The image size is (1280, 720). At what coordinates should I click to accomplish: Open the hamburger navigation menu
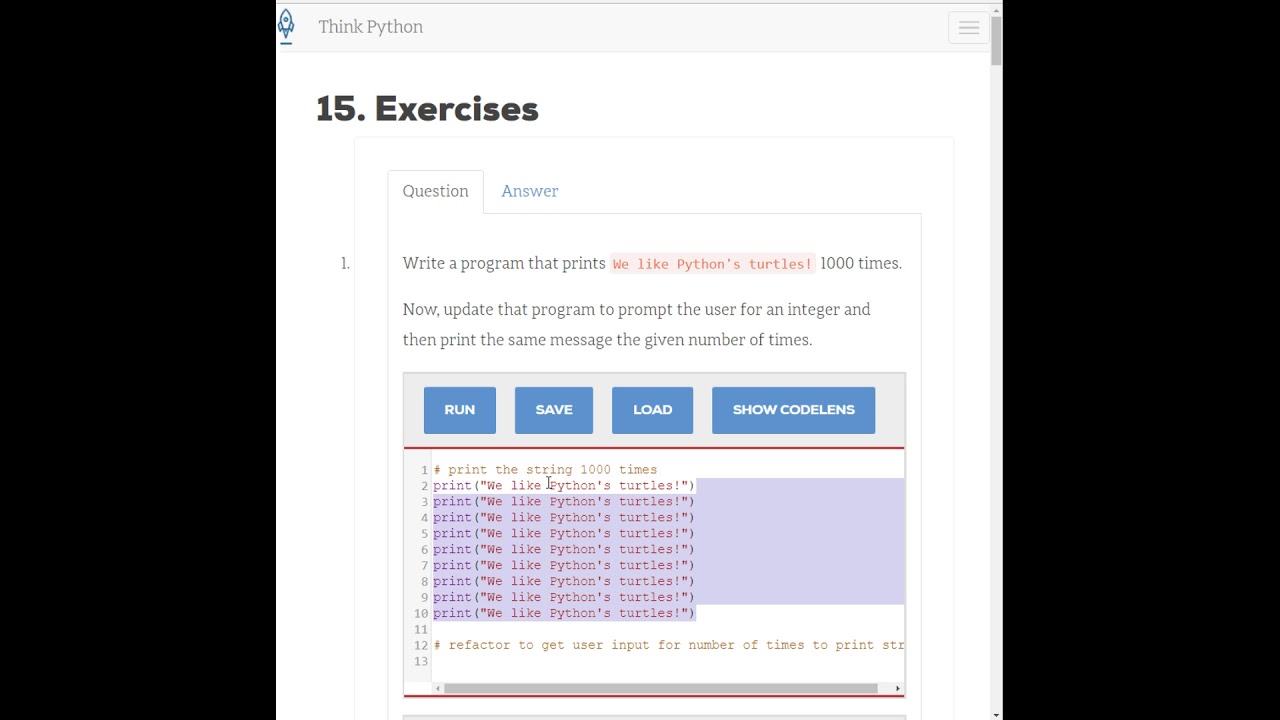[968, 28]
